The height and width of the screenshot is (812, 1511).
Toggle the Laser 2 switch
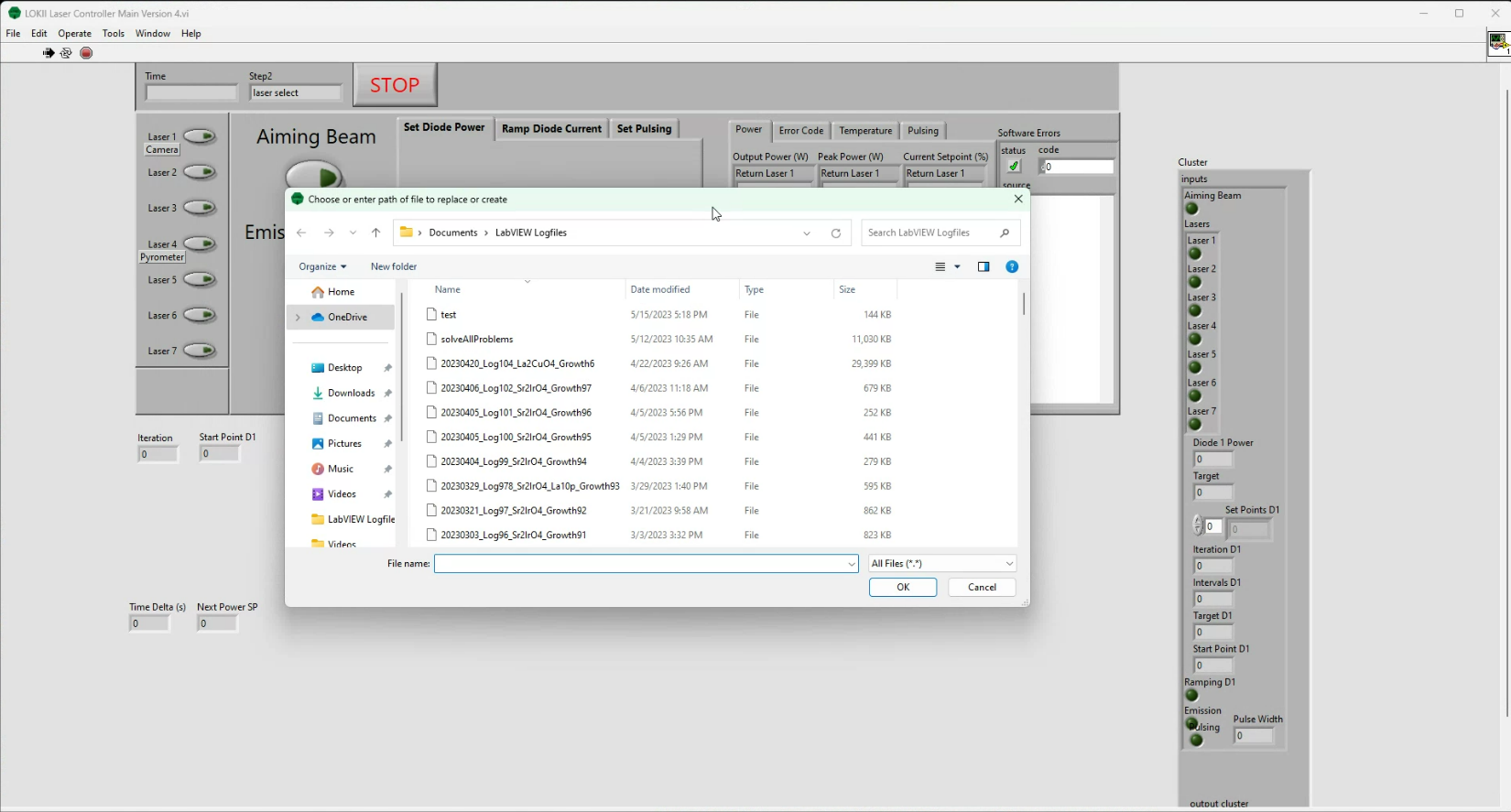(x=200, y=172)
